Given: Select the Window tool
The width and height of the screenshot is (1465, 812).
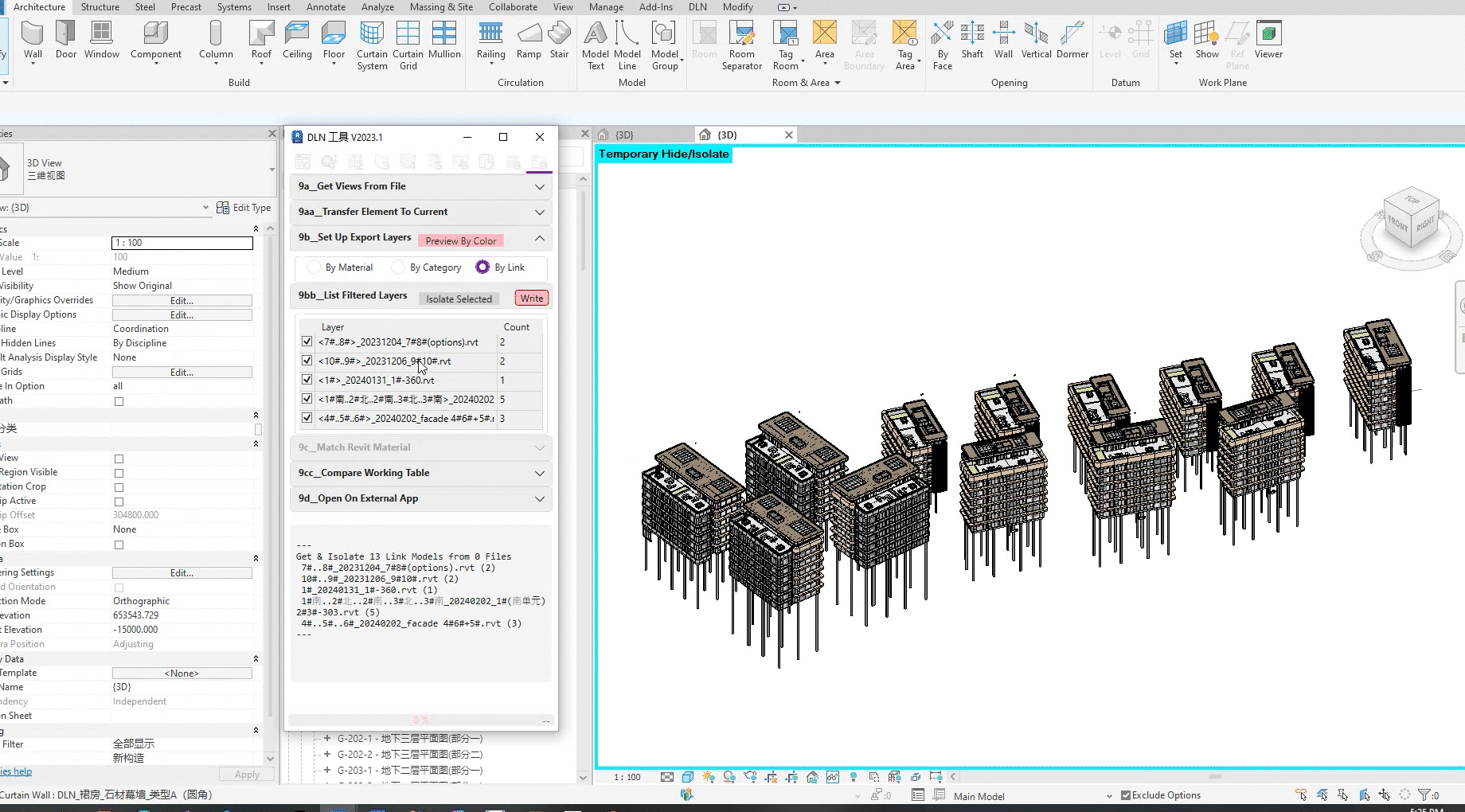Looking at the screenshot, I should coord(102,41).
